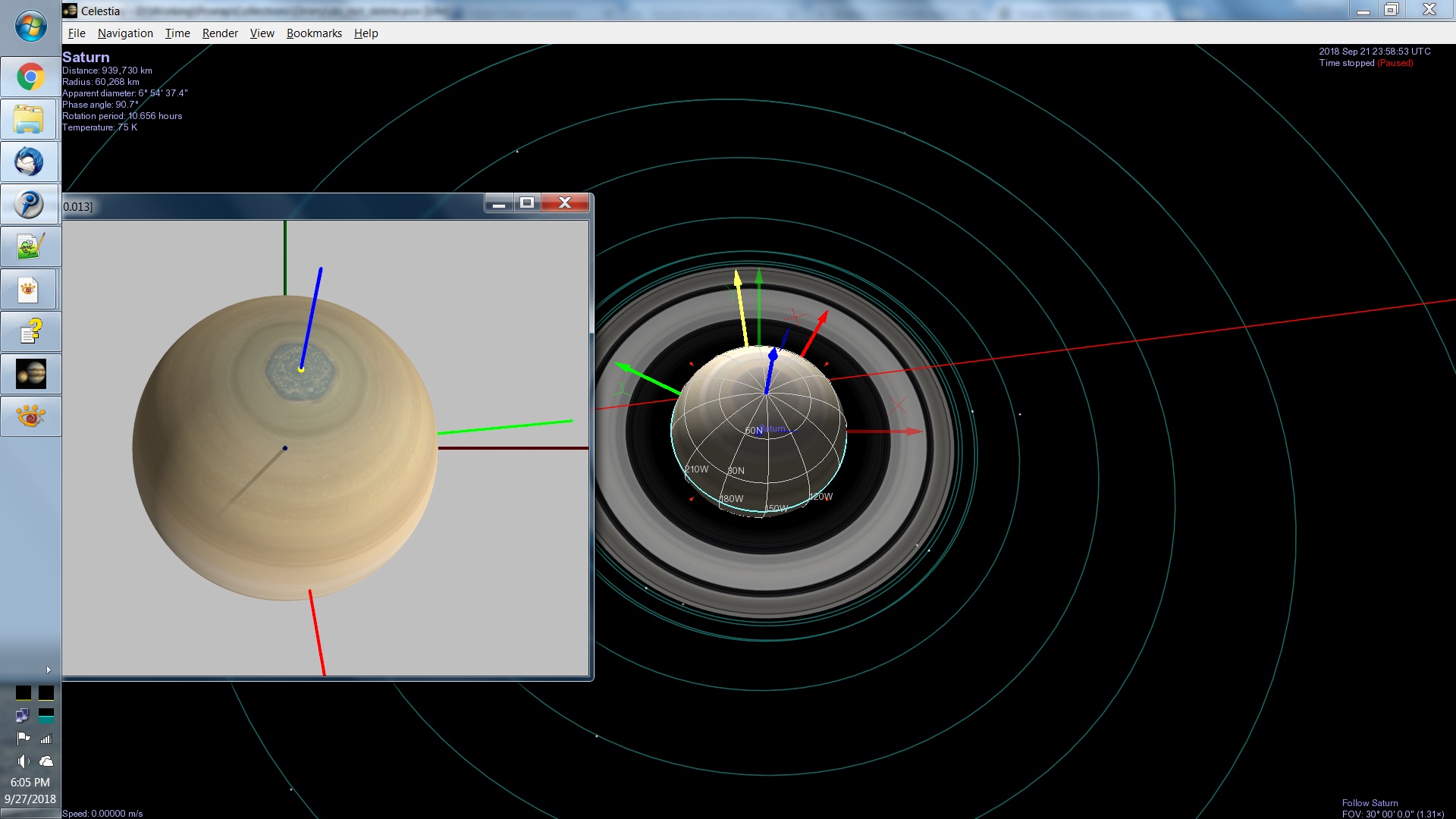Open the XnView document taskbar icon
The width and height of the screenshot is (1456, 819).
(x=30, y=289)
